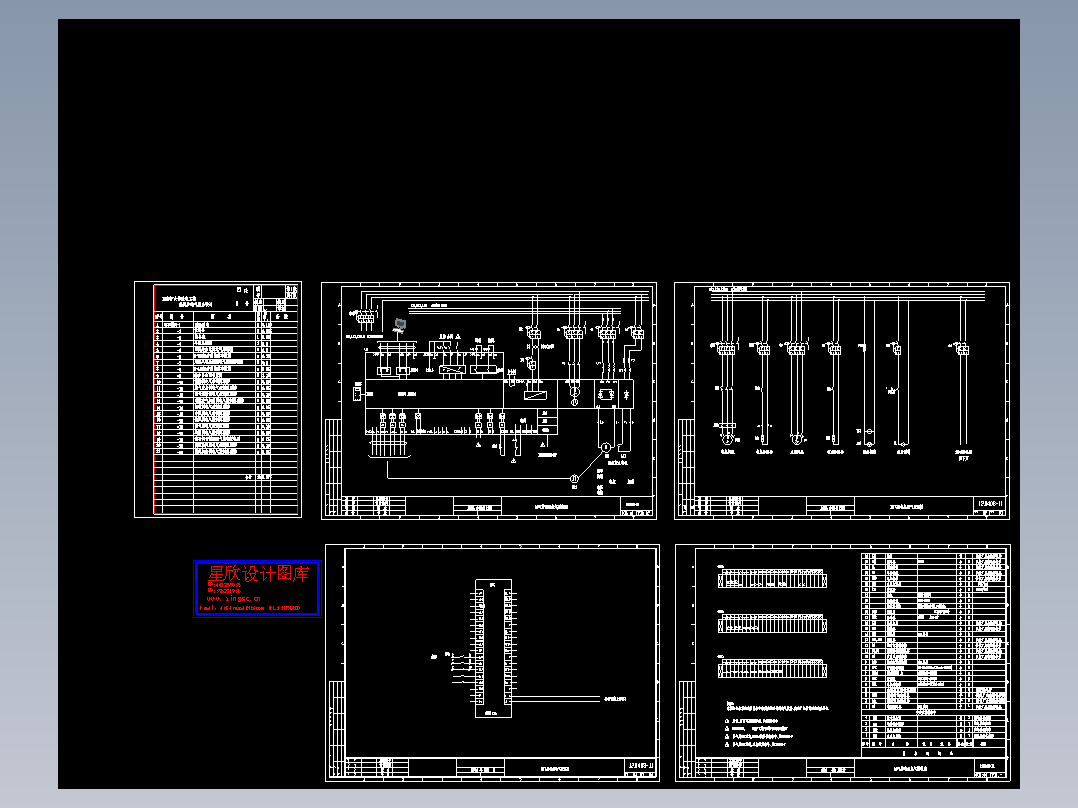This screenshot has width=1078, height=808.
Task: Select the red-bordered drawing index table sheet
Action: (218, 399)
